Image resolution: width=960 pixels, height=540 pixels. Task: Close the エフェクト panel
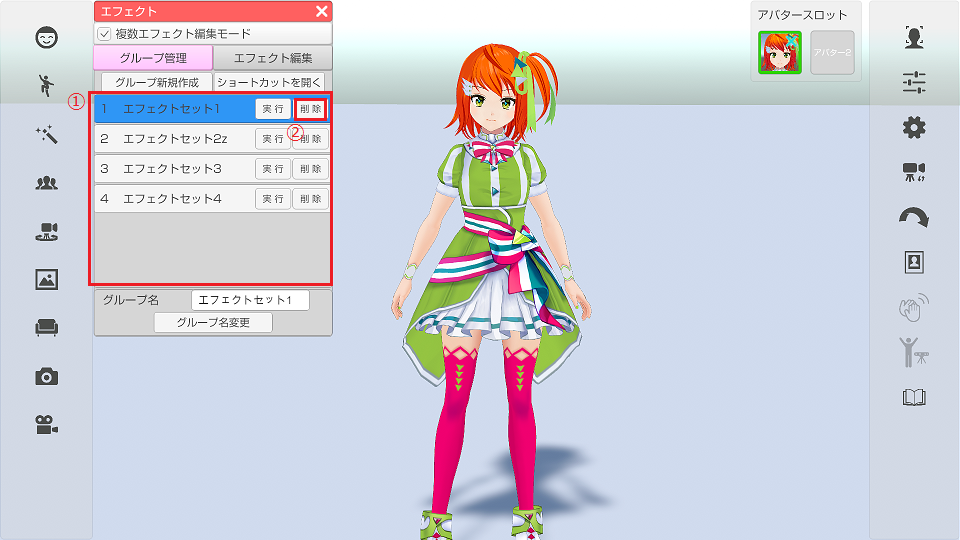pyautogui.click(x=321, y=11)
